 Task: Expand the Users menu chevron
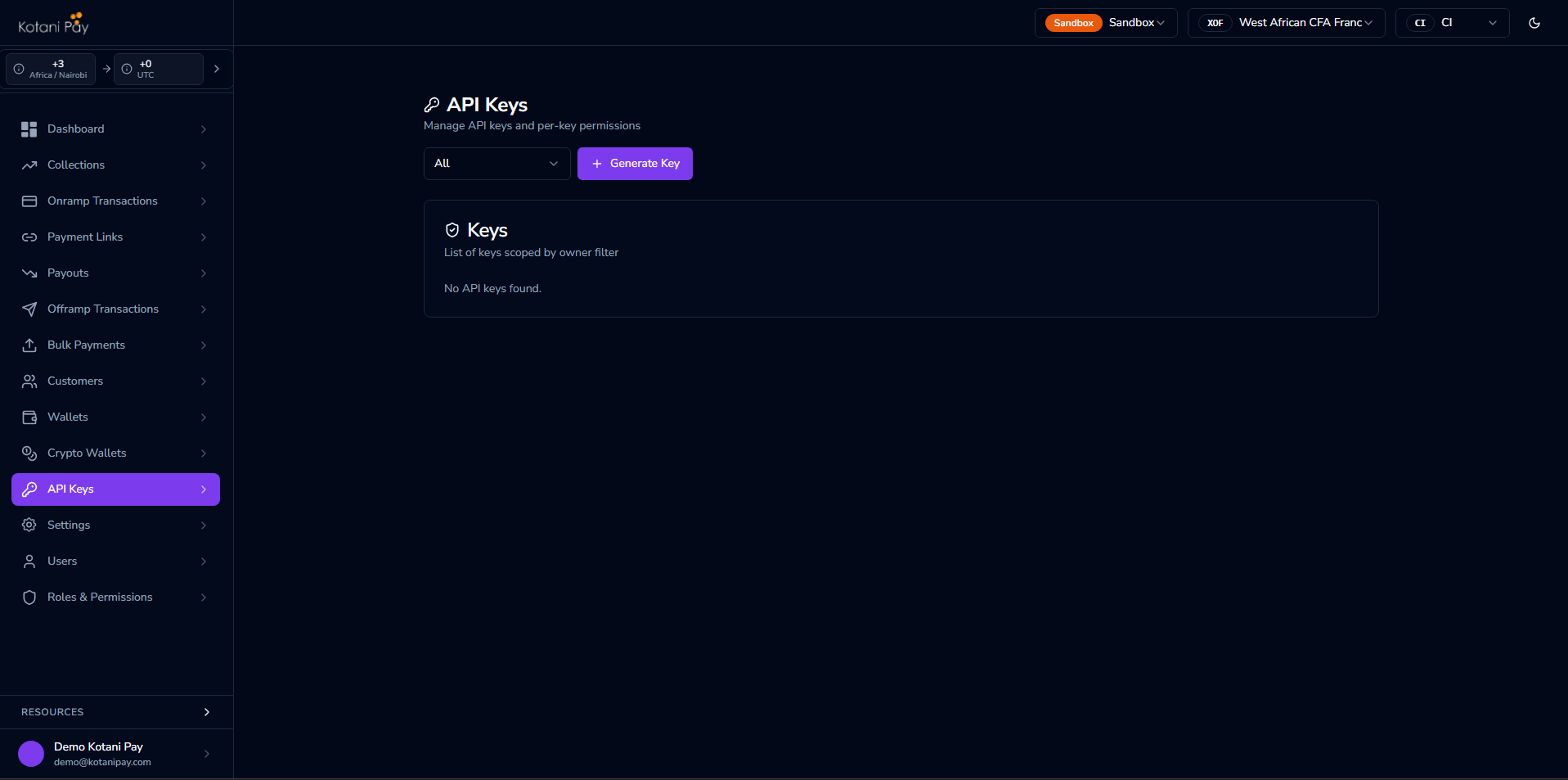pos(204,561)
